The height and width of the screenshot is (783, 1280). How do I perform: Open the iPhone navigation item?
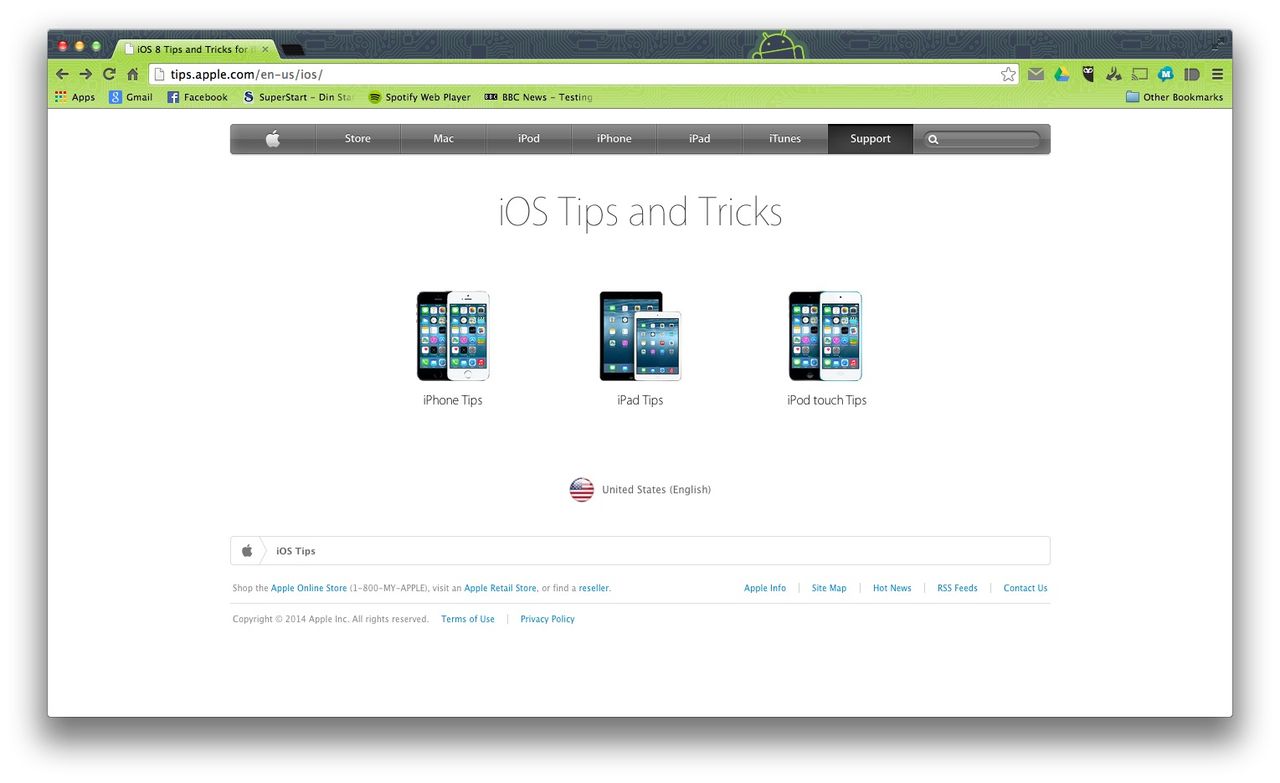[614, 139]
